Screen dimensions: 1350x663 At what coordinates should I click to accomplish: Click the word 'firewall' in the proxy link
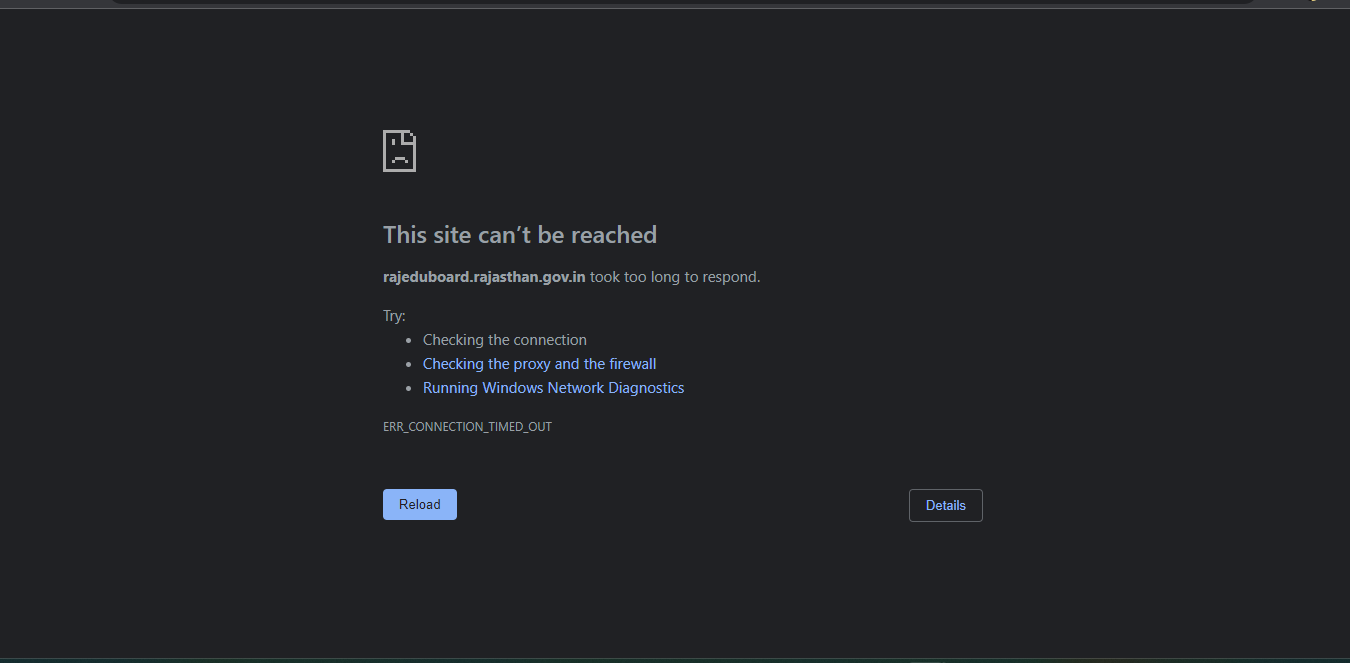point(633,364)
